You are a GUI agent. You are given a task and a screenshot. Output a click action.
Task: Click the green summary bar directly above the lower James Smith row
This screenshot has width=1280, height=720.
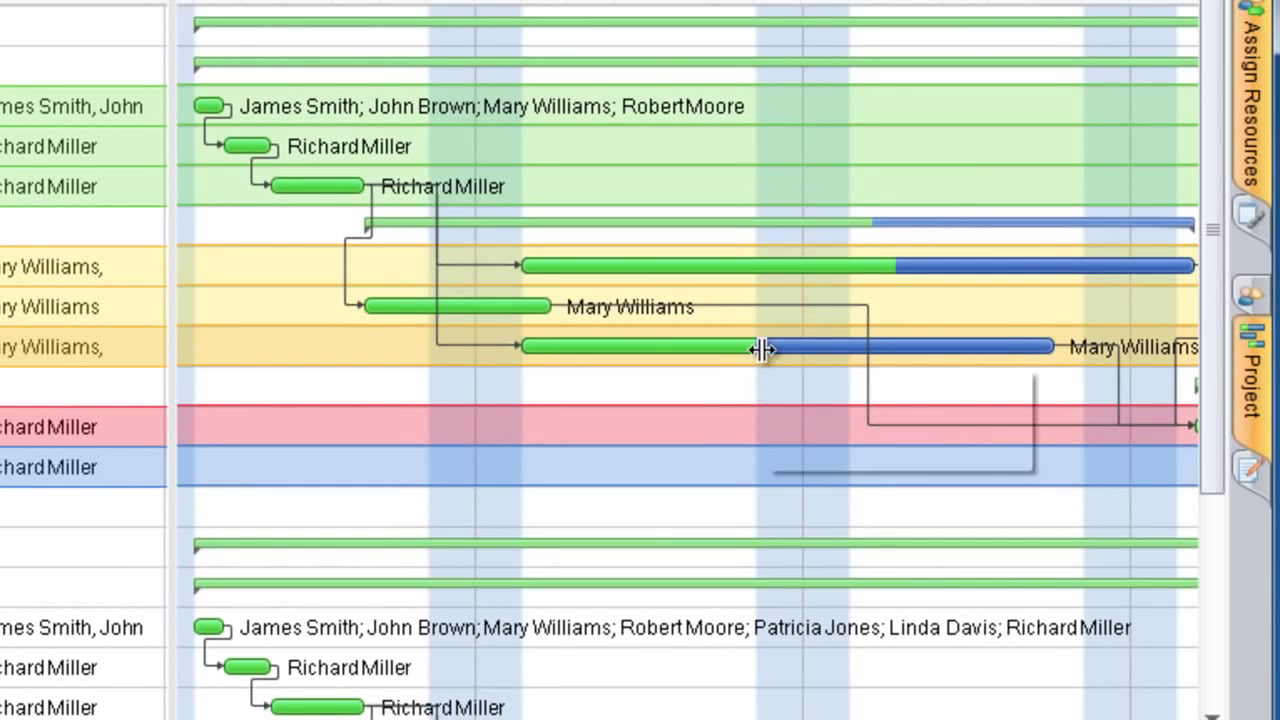[x=696, y=584]
